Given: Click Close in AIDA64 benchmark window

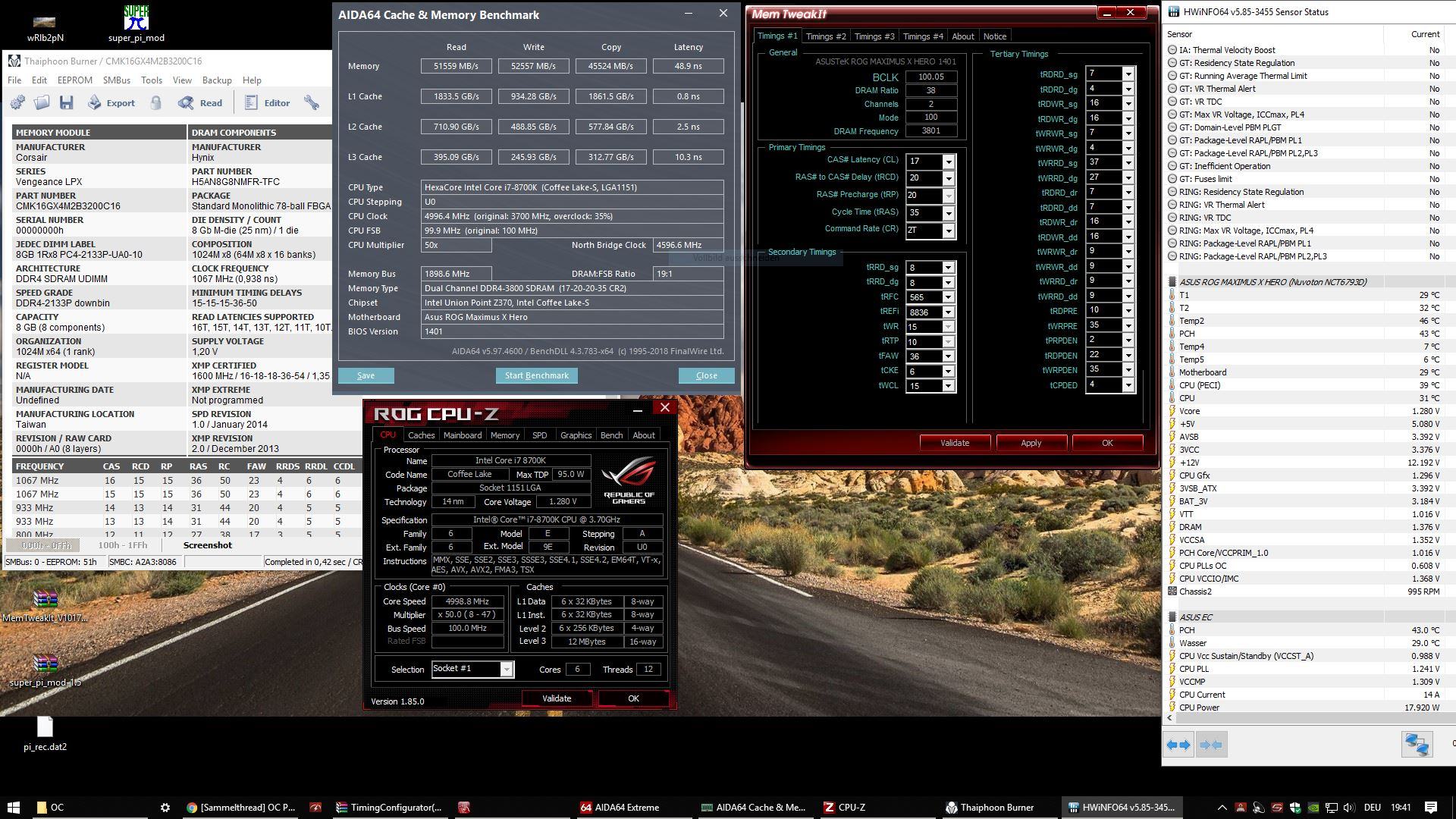Looking at the screenshot, I should click(706, 375).
